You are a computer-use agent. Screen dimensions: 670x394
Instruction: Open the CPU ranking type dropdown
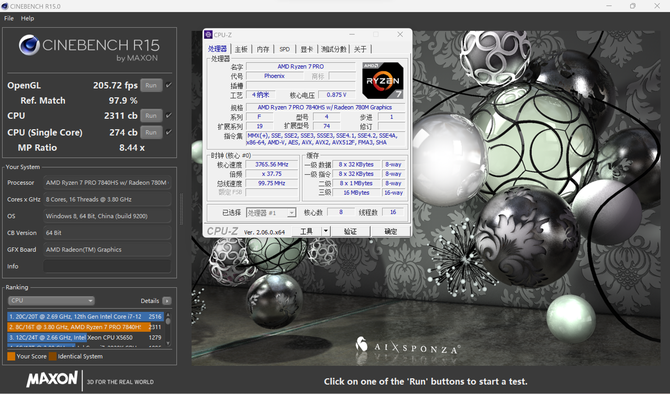(x=51, y=301)
